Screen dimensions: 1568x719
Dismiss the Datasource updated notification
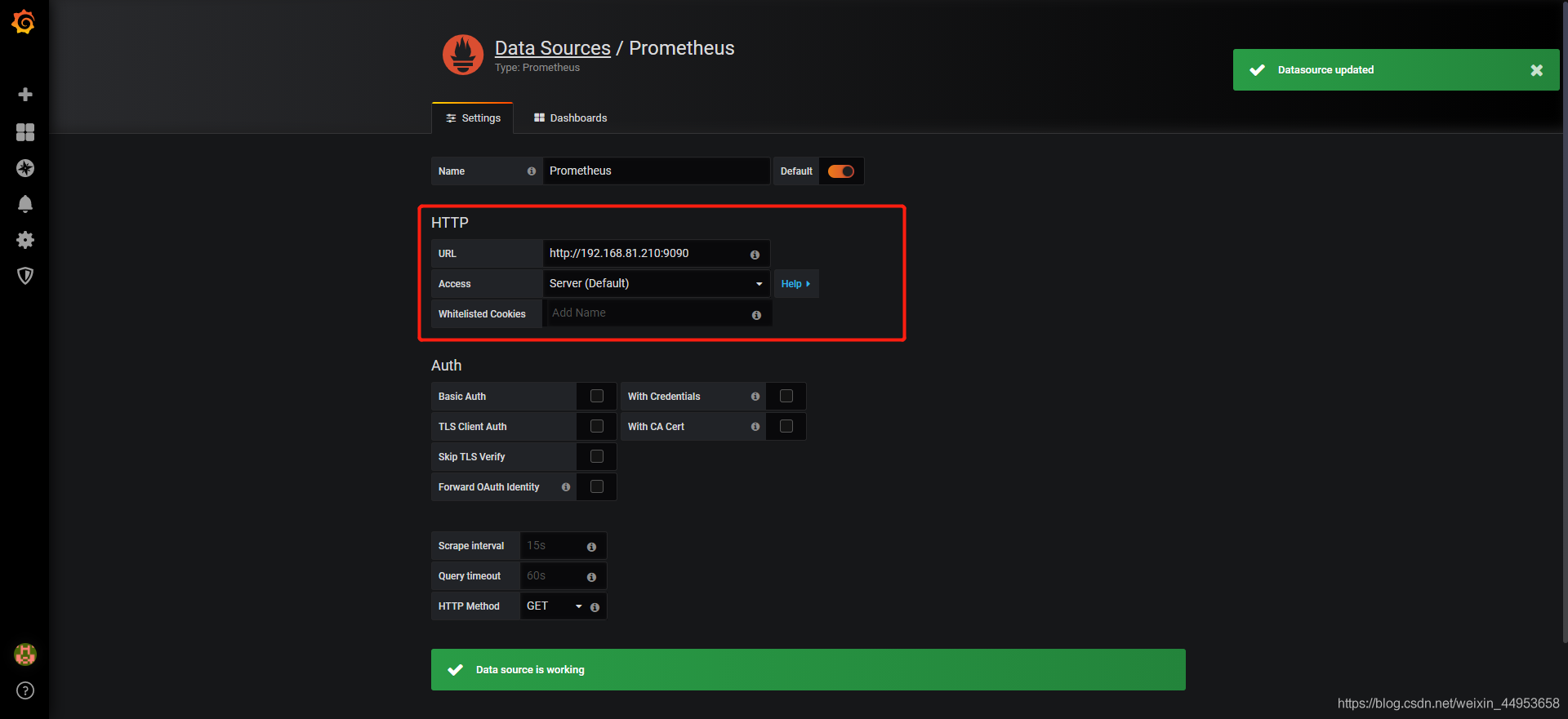1537,70
